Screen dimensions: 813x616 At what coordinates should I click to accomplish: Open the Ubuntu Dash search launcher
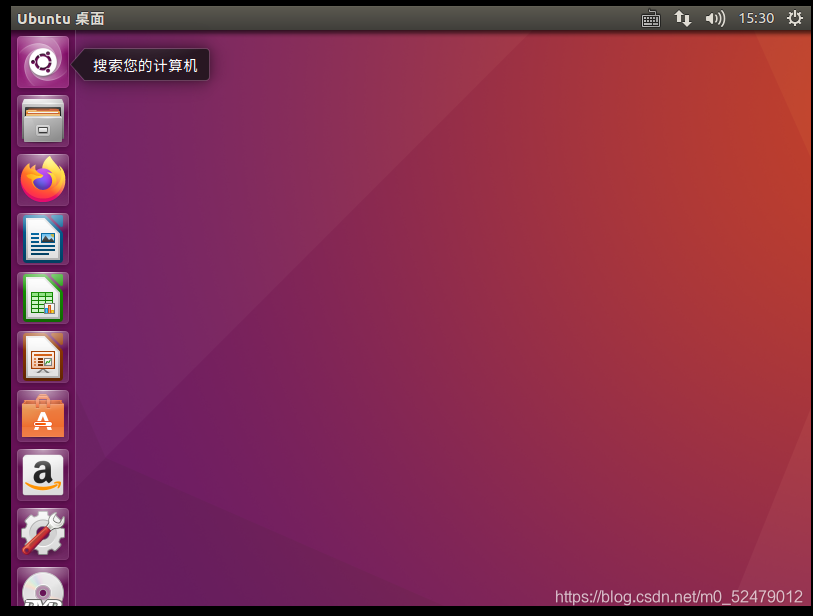[43, 62]
